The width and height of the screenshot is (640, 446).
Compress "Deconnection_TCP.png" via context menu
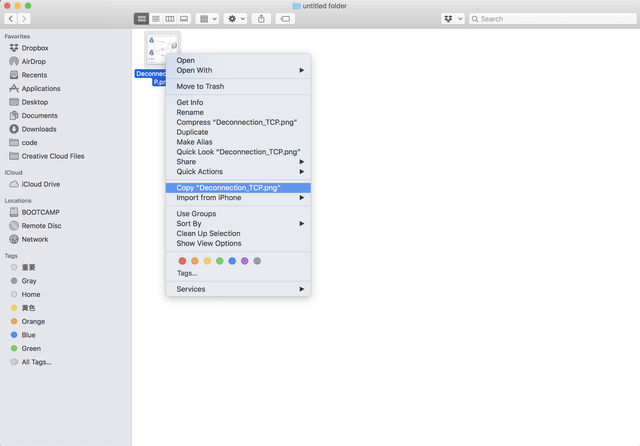(x=238, y=122)
